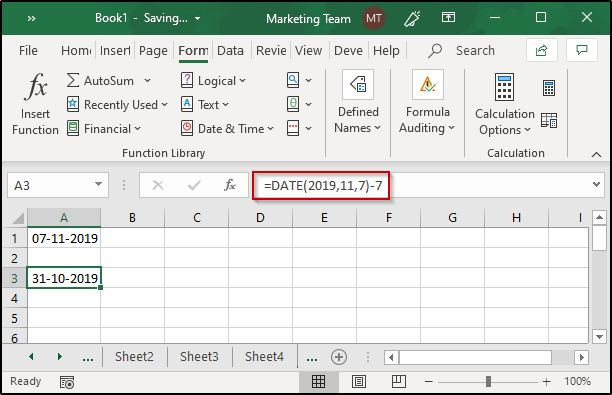Viewport: 612px width, 395px height.
Task: Click the vertical scrollbar up arrow
Action: tap(599, 217)
